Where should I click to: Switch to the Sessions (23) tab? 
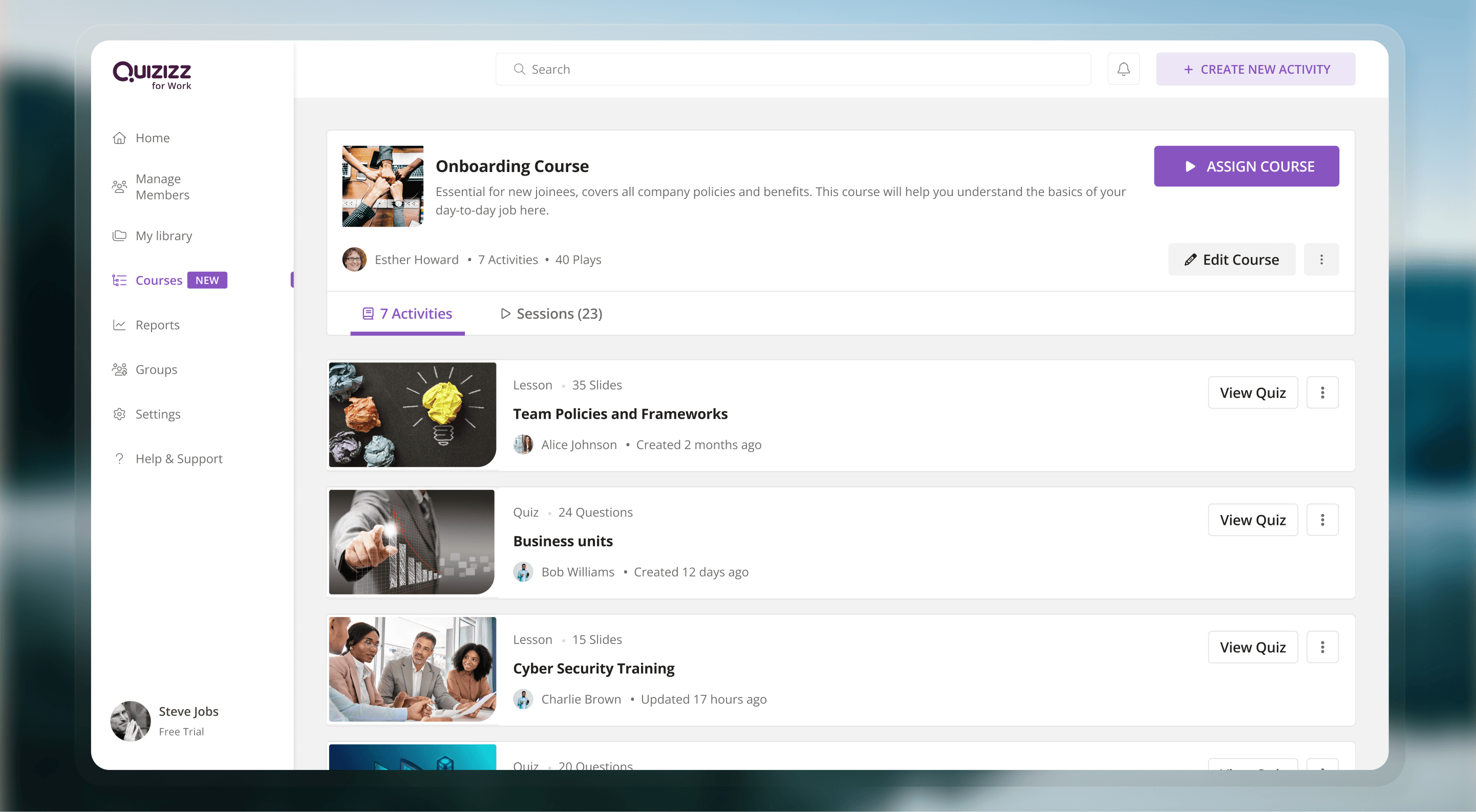551,313
